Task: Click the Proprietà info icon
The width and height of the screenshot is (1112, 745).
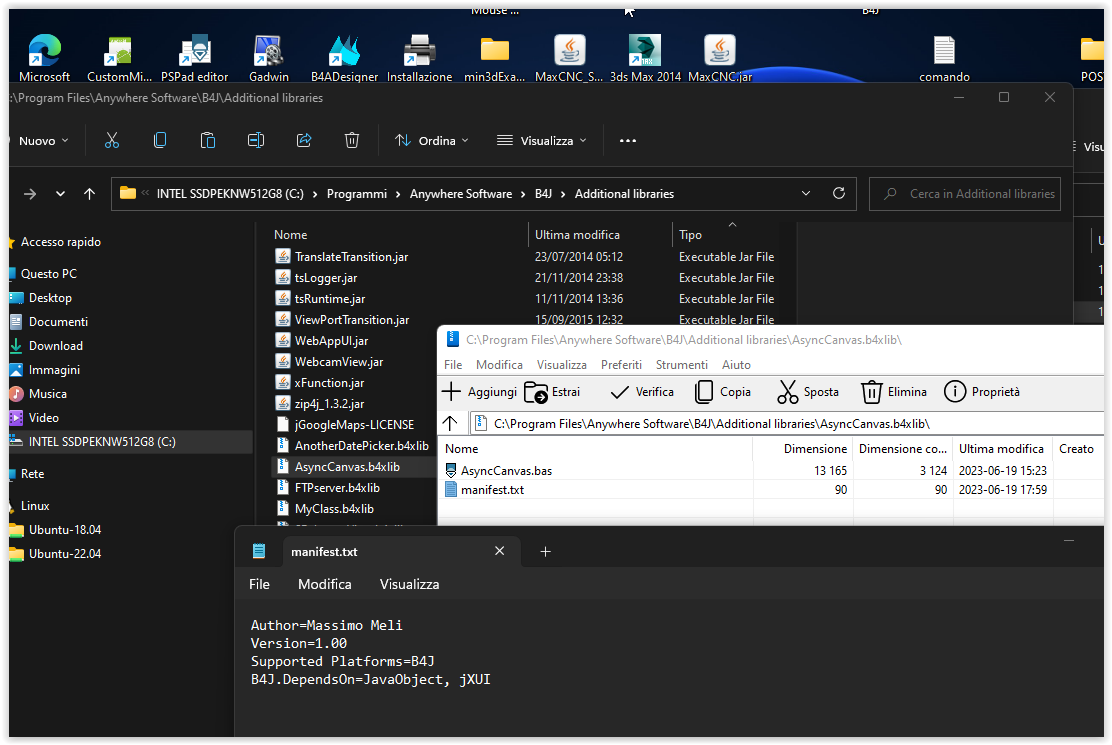Action: (955, 392)
